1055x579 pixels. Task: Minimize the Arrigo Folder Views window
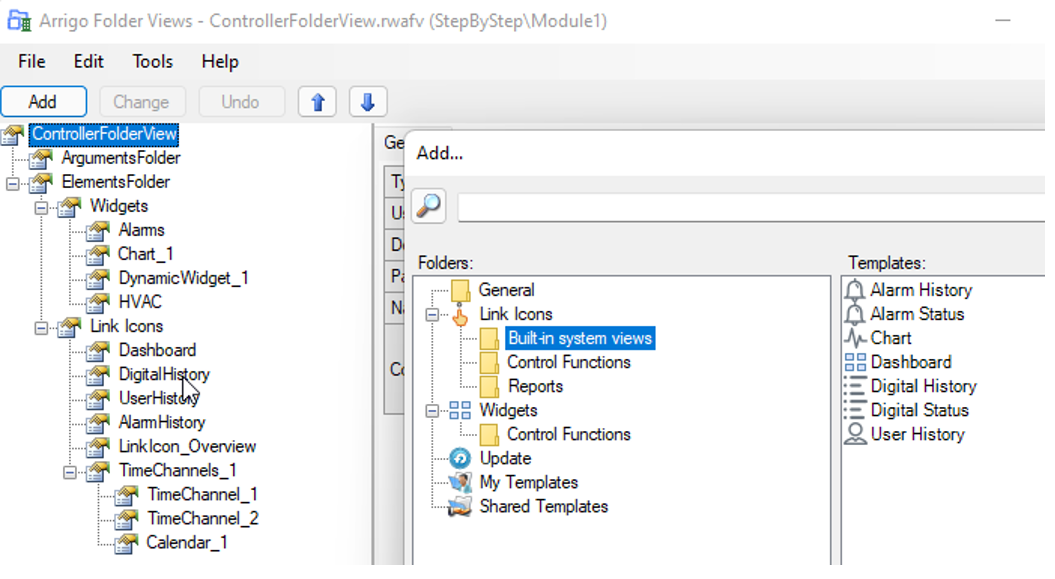[x=1003, y=21]
